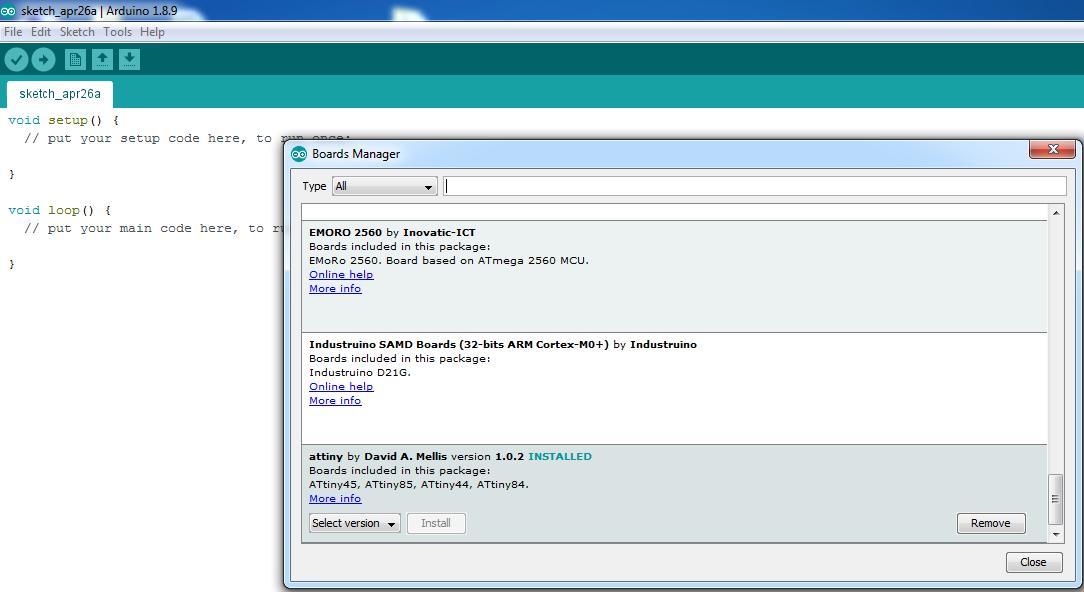Viewport: 1084px width, 592px height.
Task: Open the Select version dropdown
Action: tap(354, 524)
